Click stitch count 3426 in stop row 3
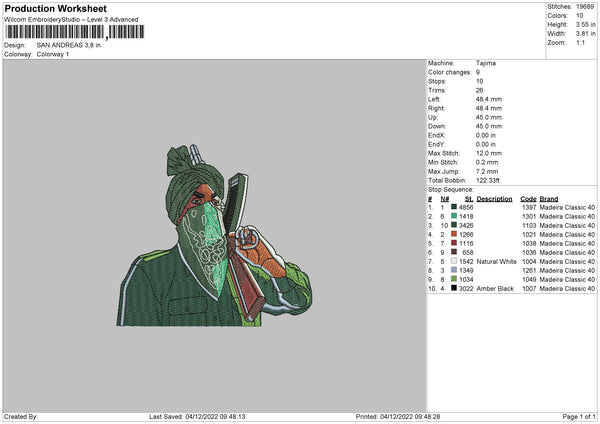Image resolution: width=600 pixels, height=424 pixels. pos(466,225)
